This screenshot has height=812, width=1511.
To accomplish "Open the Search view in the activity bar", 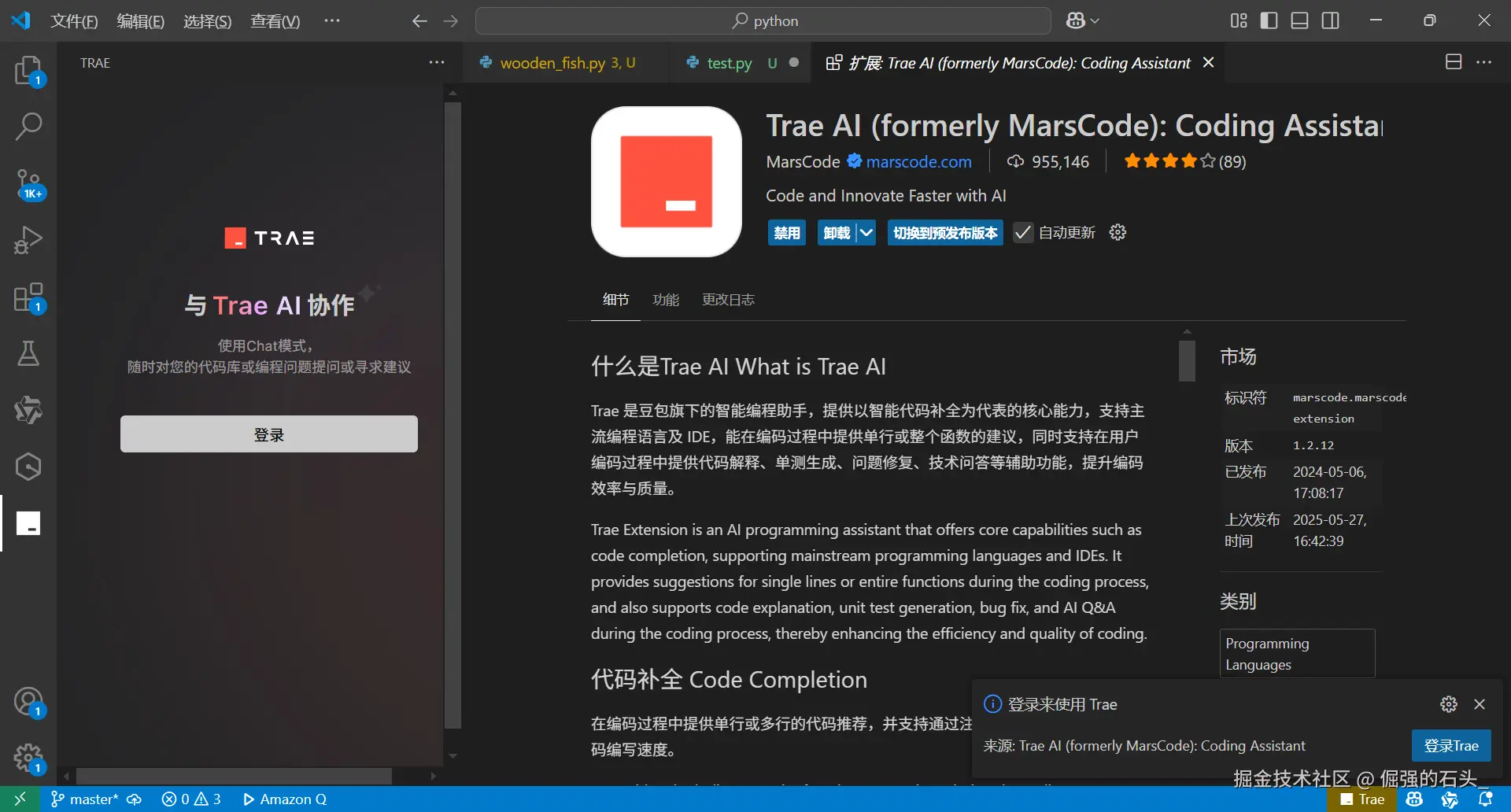I will click(28, 126).
